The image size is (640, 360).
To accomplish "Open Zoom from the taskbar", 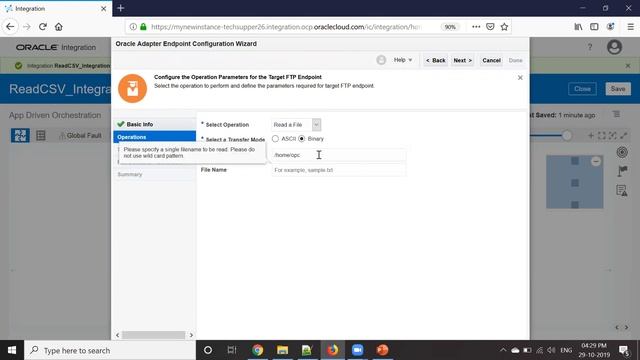I will pyautogui.click(x=358, y=350).
